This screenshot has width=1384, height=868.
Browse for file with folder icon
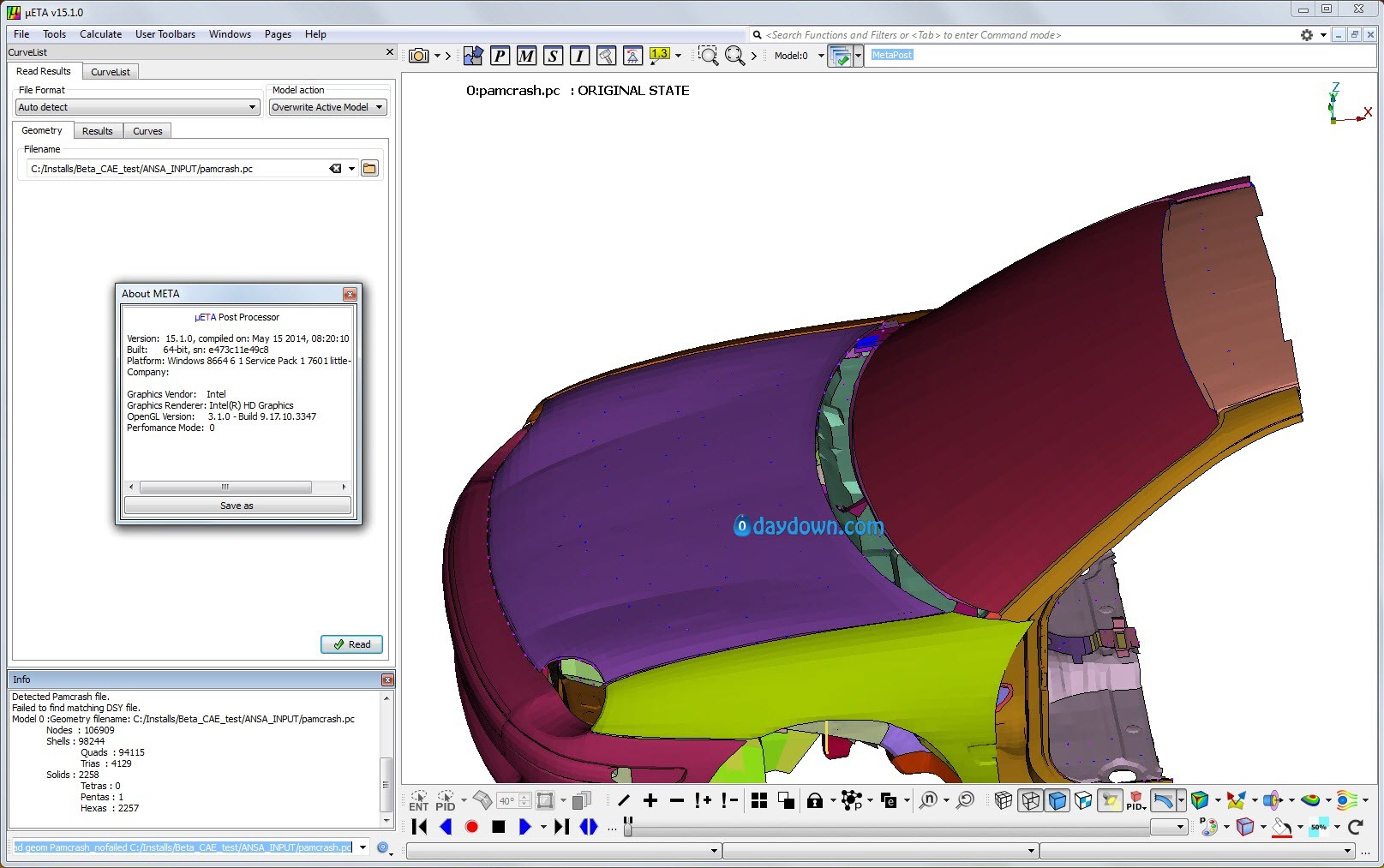click(x=369, y=169)
